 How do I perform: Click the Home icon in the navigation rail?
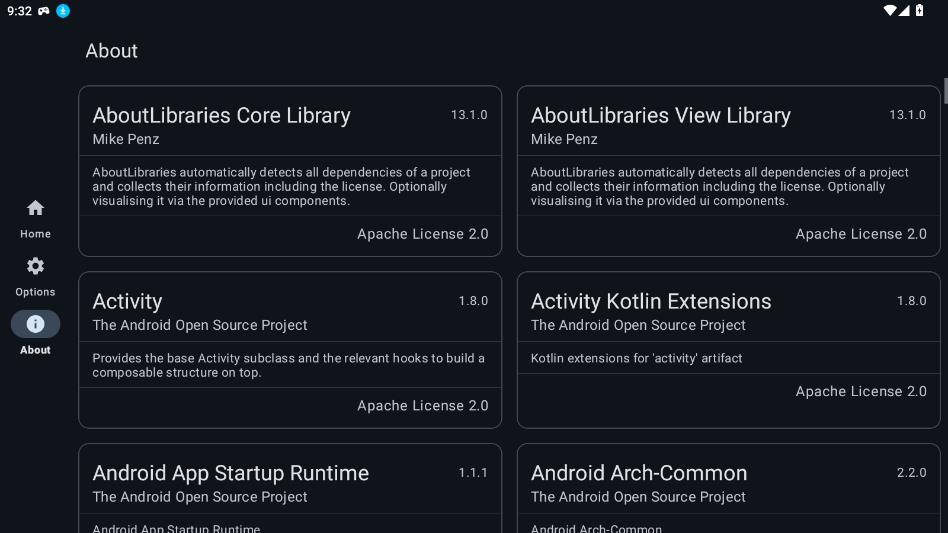[35, 208]
